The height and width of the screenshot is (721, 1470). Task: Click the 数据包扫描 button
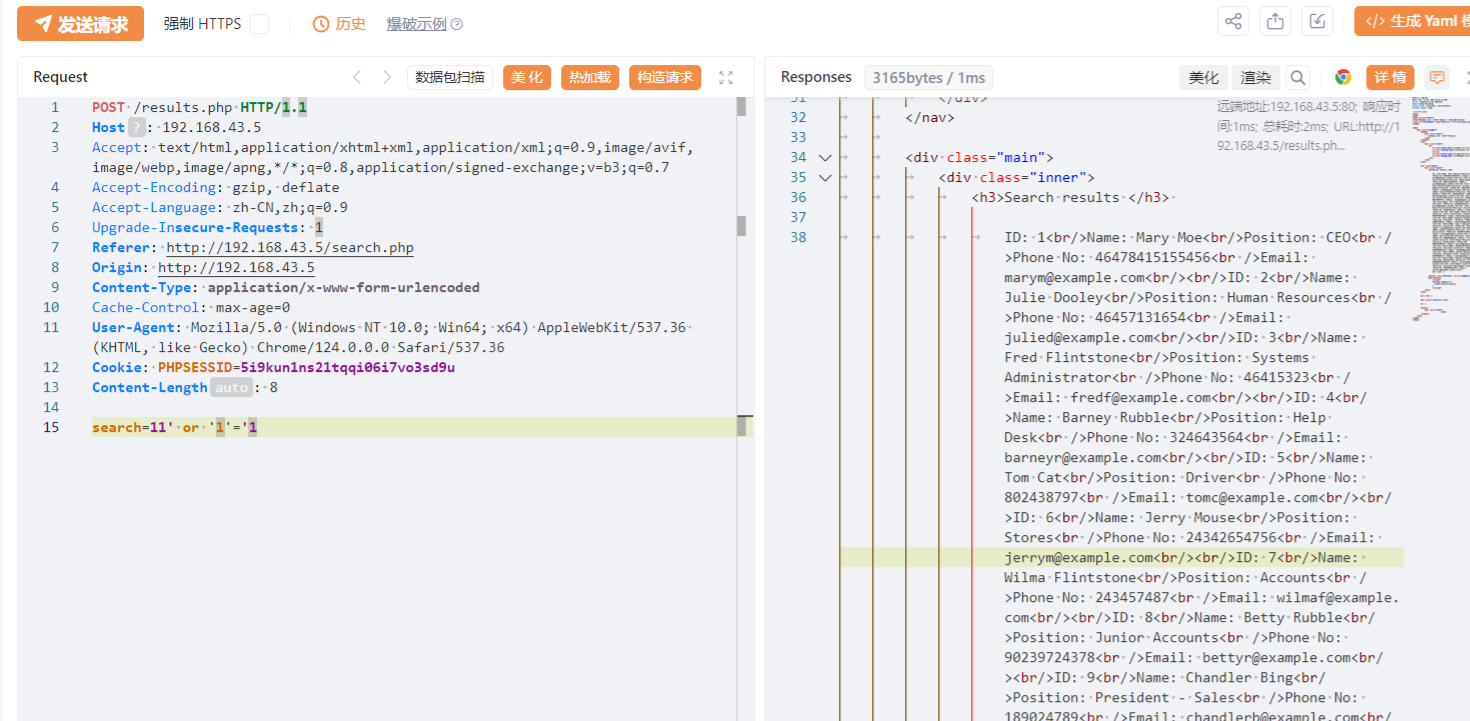coord(450,77)
